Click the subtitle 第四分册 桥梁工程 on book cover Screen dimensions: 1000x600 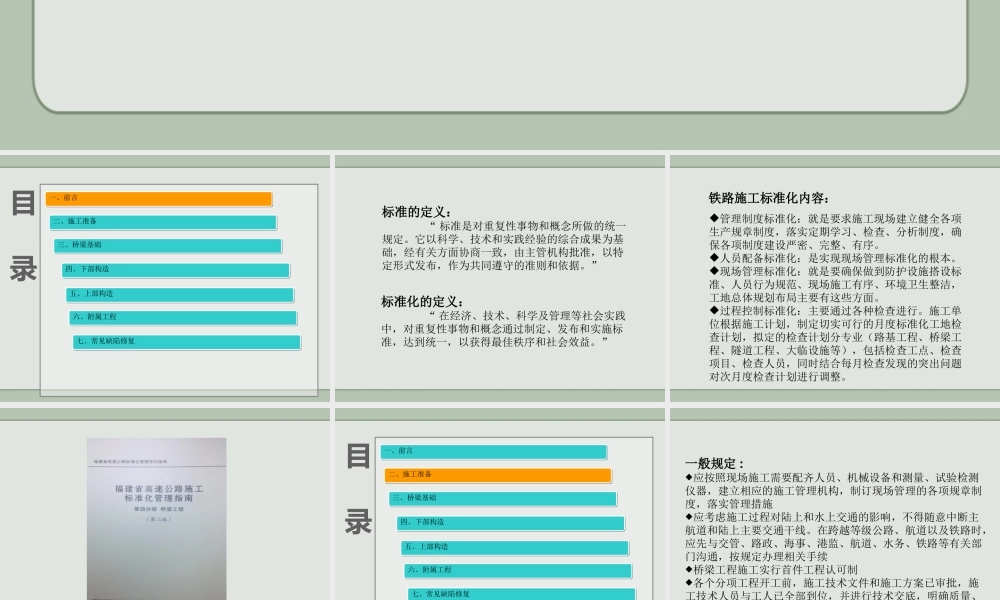(x=159, y=509)
